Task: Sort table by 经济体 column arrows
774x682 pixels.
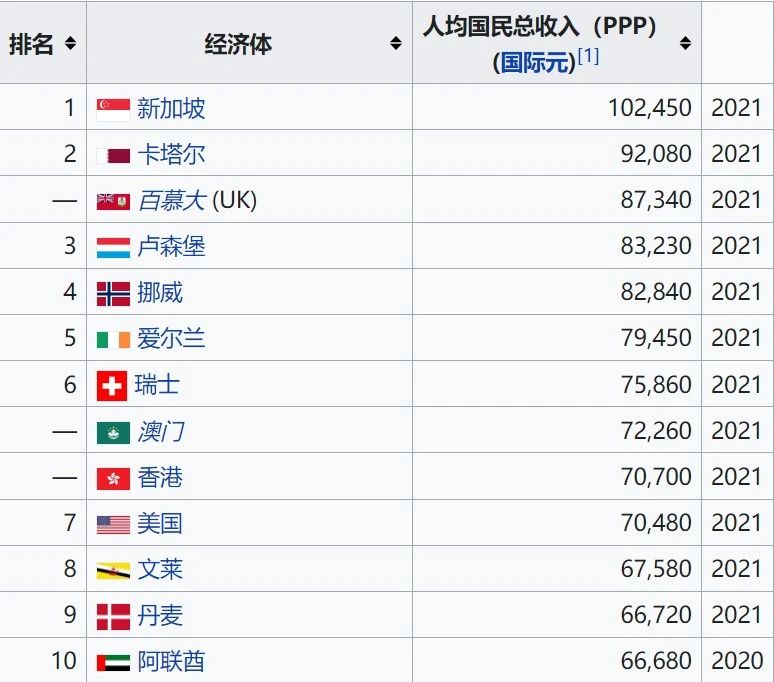Action: (x=396, y=43)
